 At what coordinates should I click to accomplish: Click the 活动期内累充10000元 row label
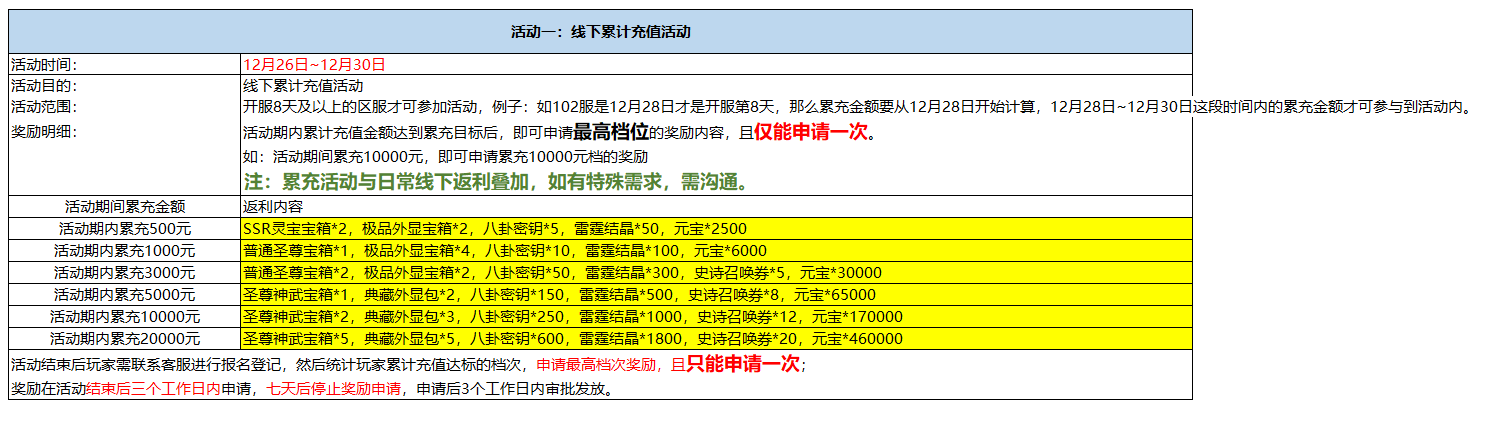[x=125, y=316]
